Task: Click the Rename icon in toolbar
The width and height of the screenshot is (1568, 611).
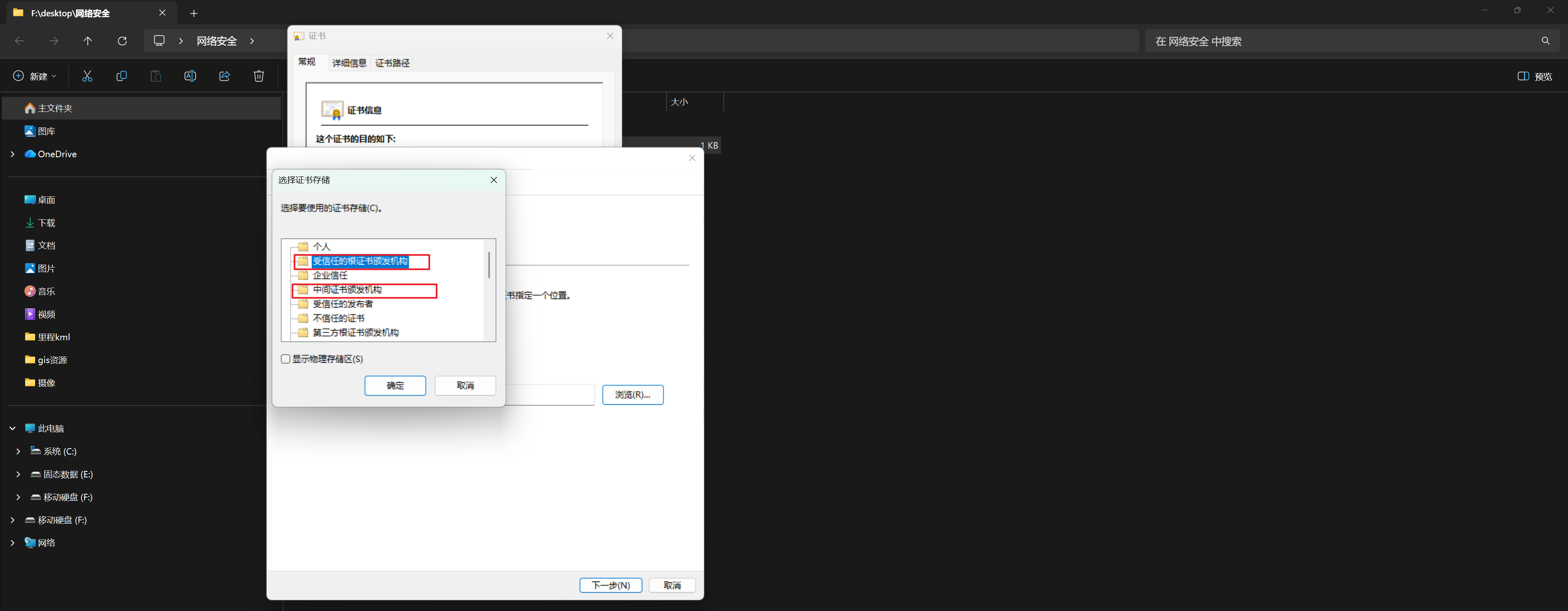Action: 190,76
